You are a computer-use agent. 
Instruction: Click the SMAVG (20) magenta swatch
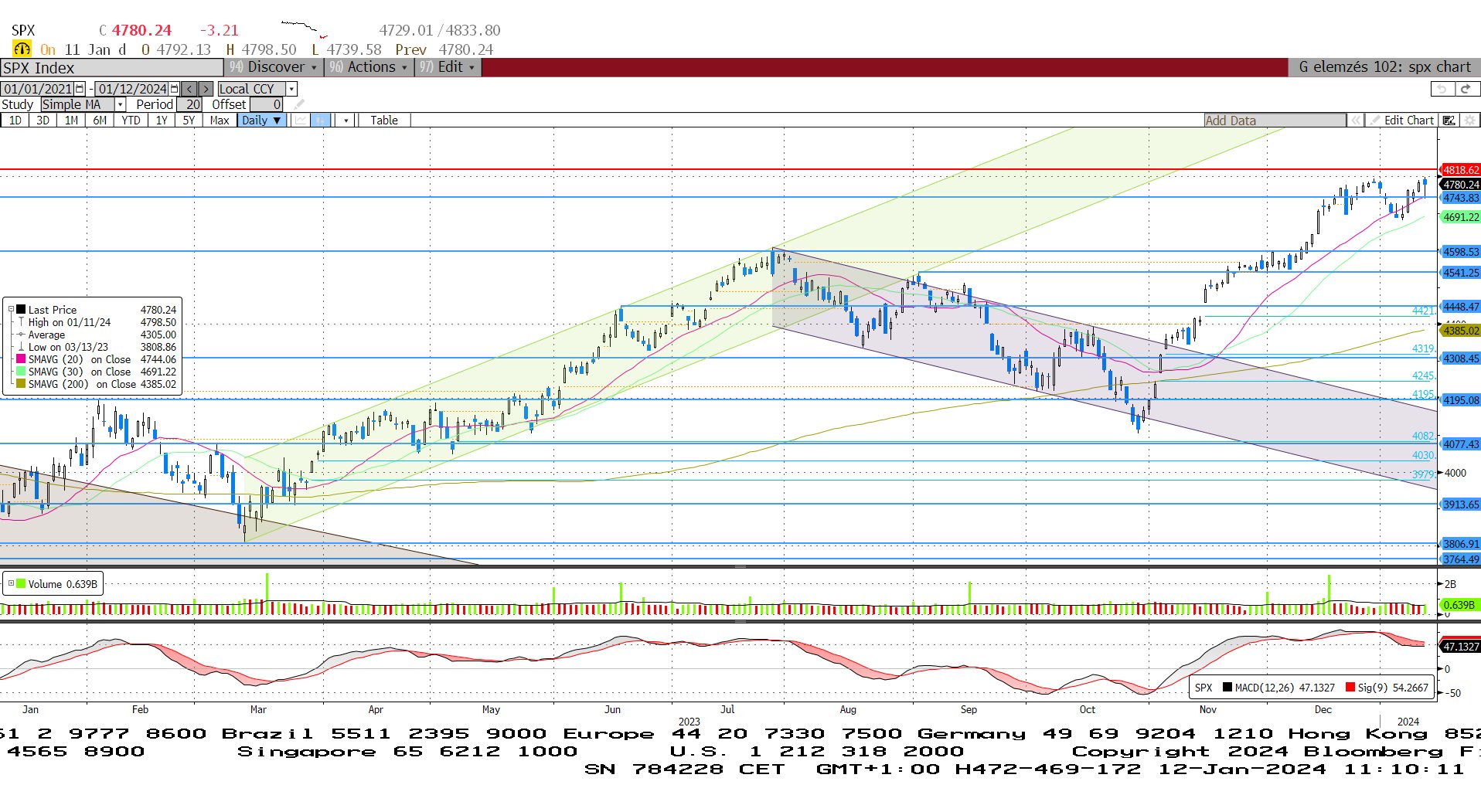click(21, 359)
